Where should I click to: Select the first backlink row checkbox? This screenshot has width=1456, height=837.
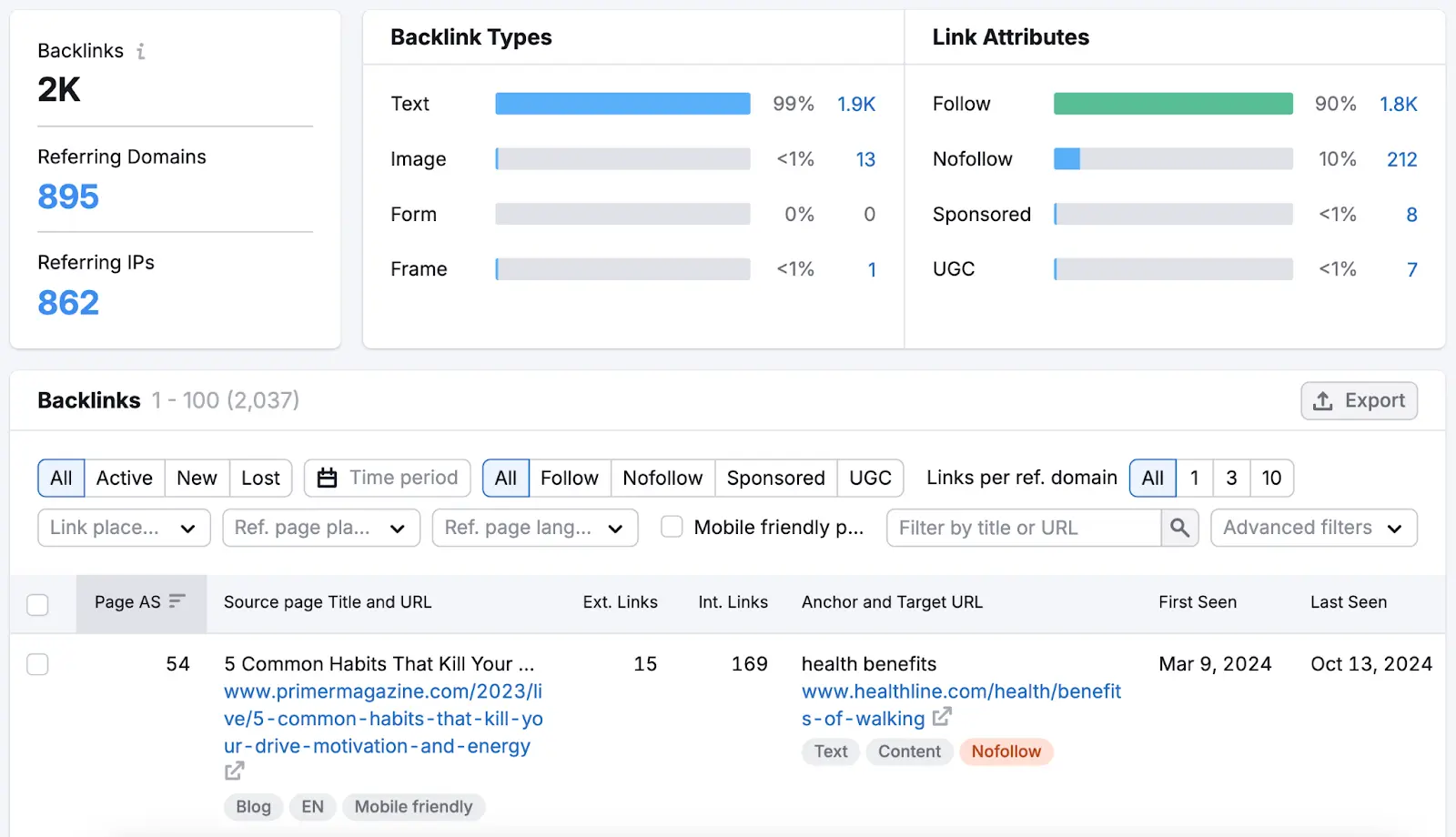(37, 664)
